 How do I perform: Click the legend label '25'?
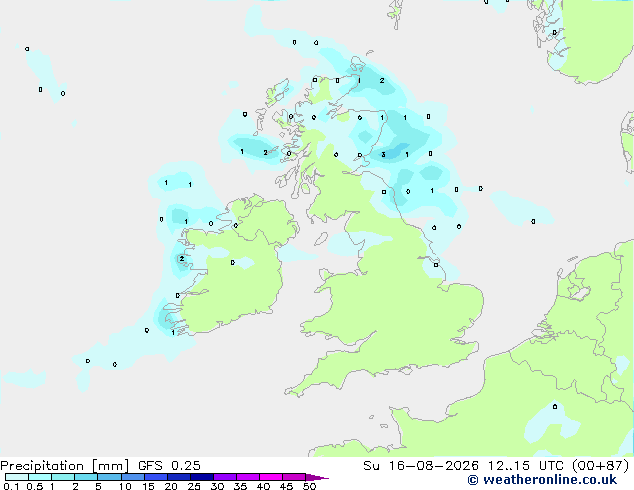pos(194,486)
